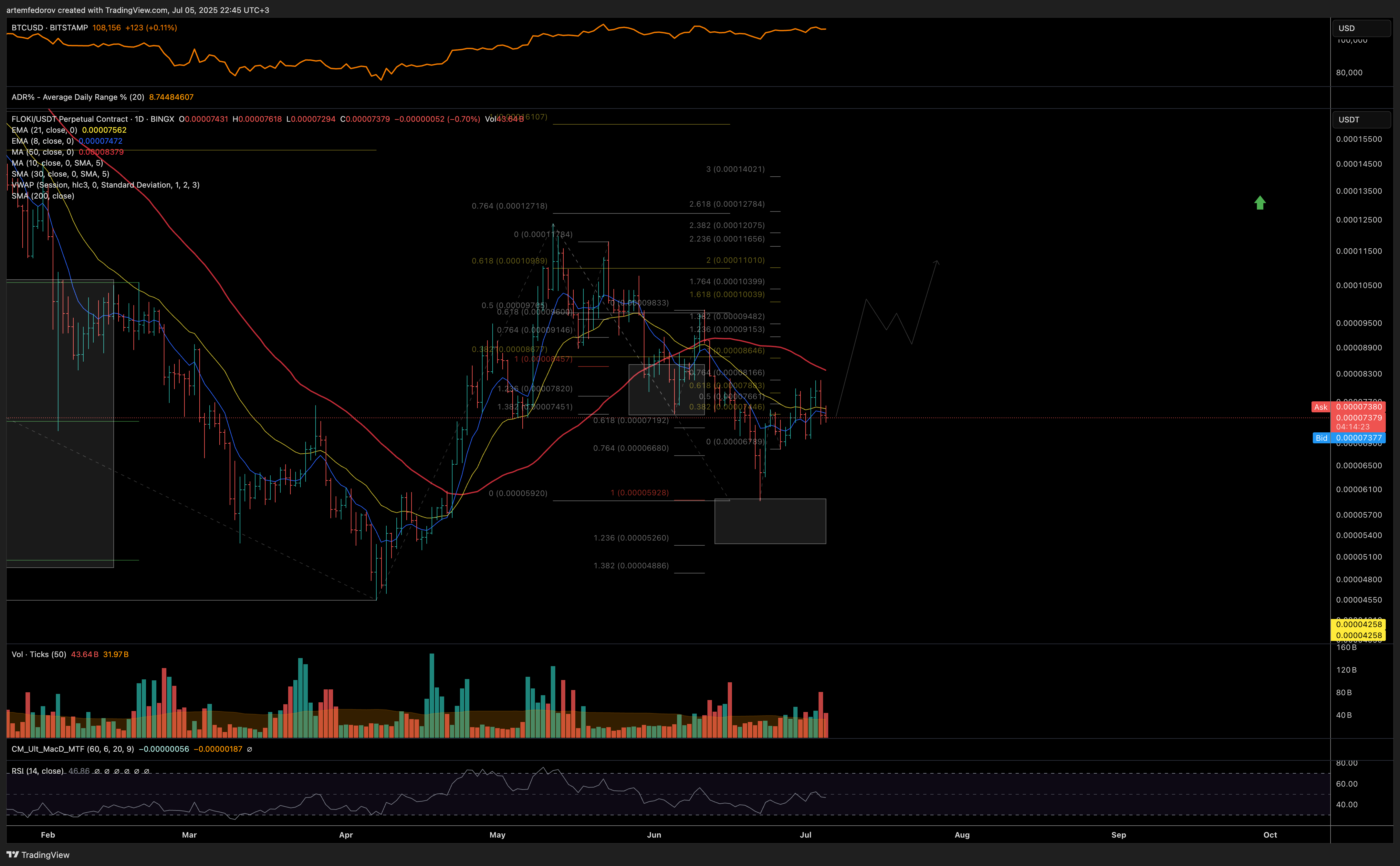Click the Fib label 2.236 (0.00011656)
This screenshot has height=866, width=1400.
coord(727,239)
